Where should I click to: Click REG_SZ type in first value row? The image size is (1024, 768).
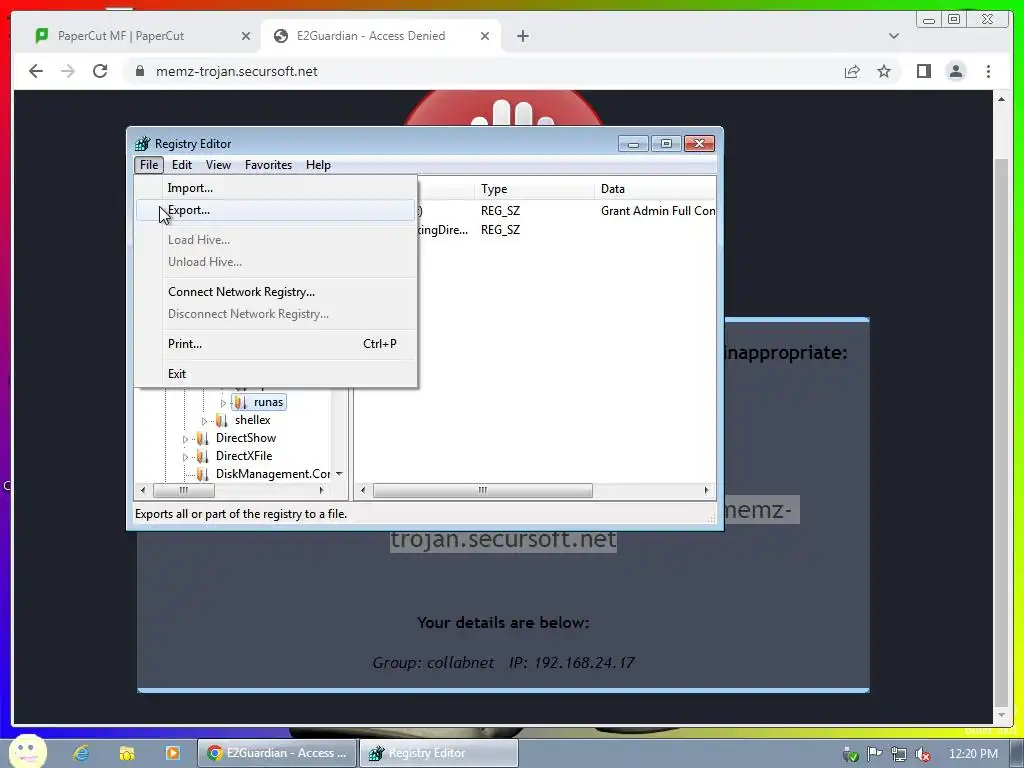(x=500, y=211)
